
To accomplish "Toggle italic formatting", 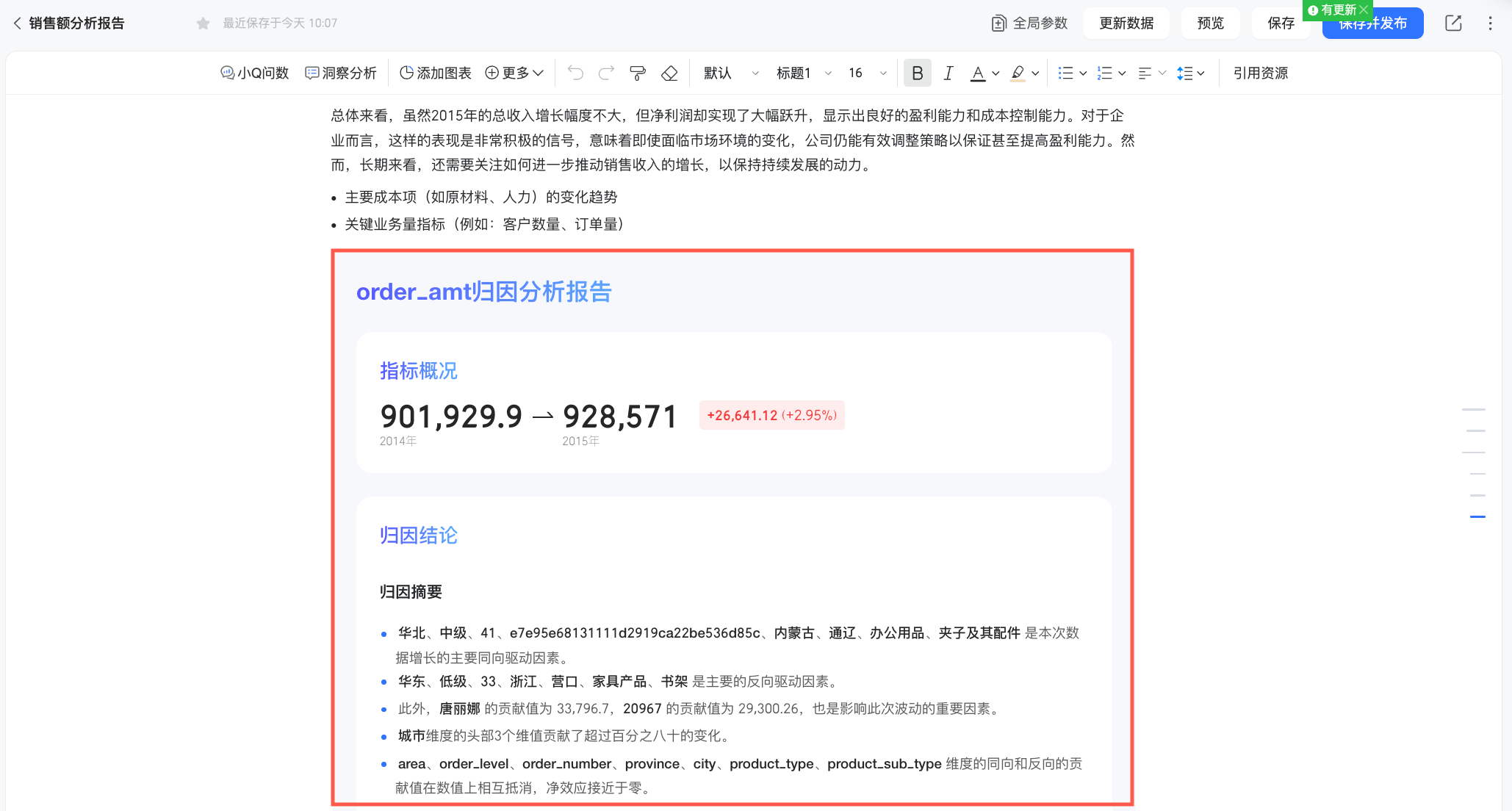I will click(x=948, y=73).
